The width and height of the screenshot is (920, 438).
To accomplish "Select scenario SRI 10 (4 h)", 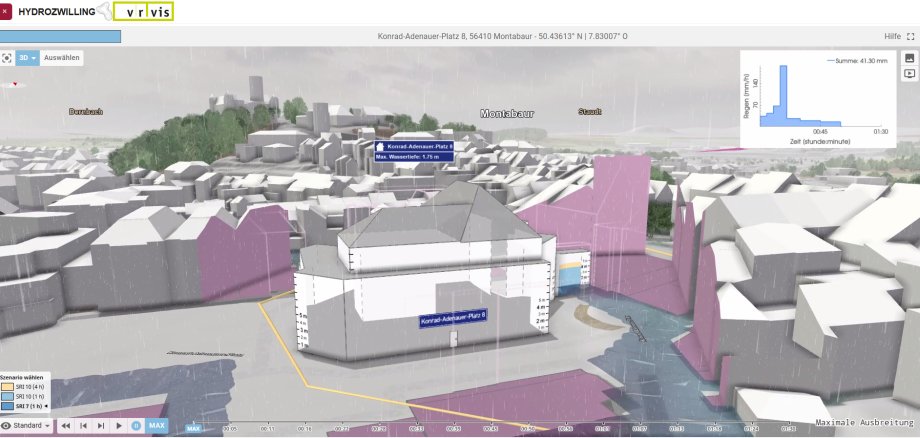I will 23,386.
